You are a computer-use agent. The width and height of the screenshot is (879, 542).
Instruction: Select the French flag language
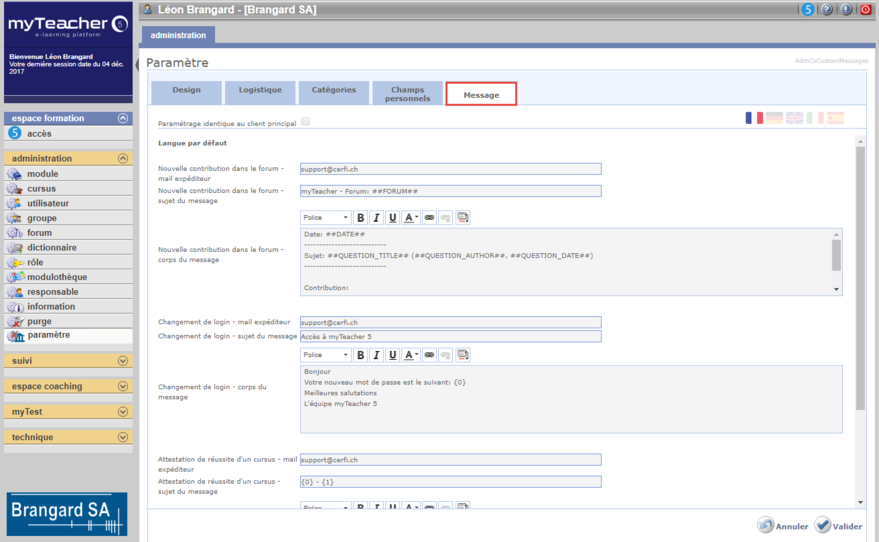(754, 118)
